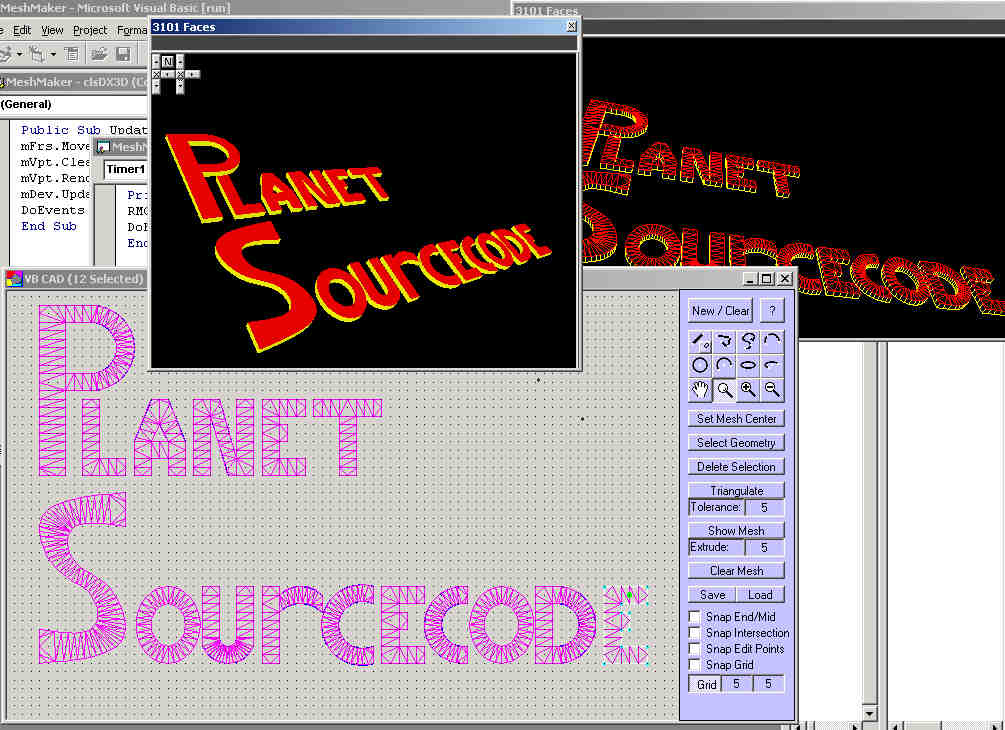Select the zoom window magnifier tool

[725, 390]
